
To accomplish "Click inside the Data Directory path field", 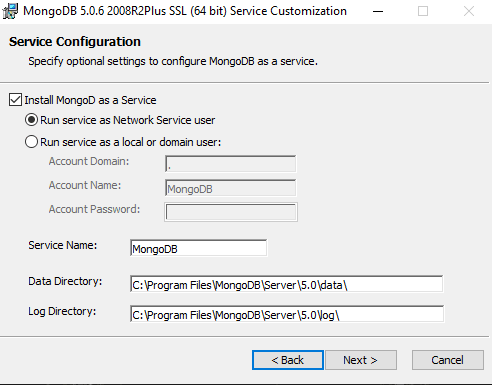I will point(286,284).
